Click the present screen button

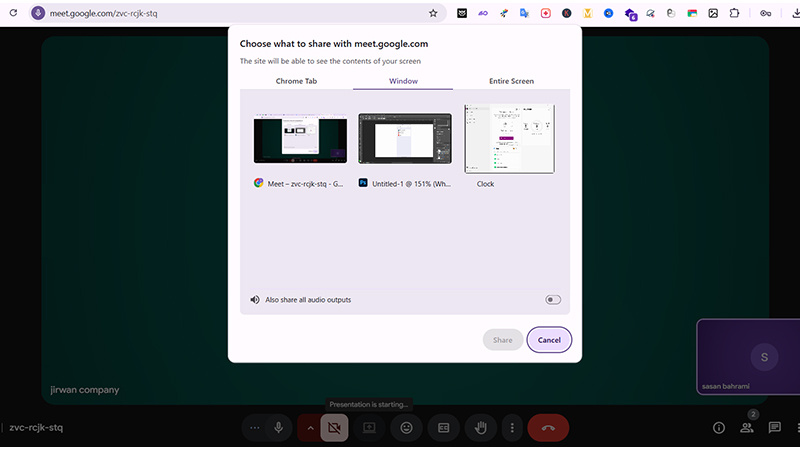pyautogui.click(x=369, y=428)
